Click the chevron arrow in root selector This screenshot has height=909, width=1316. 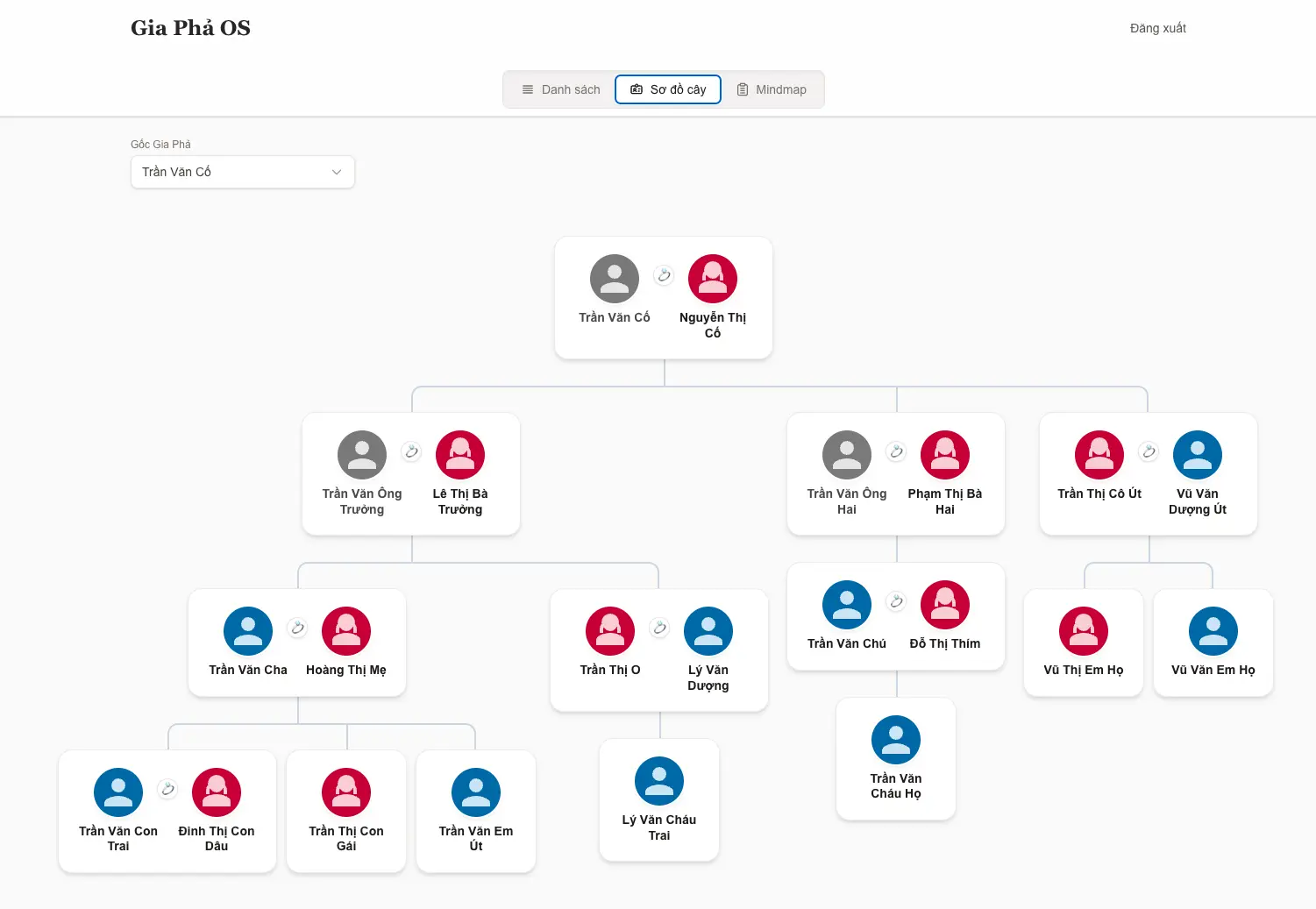pos(337,172)
